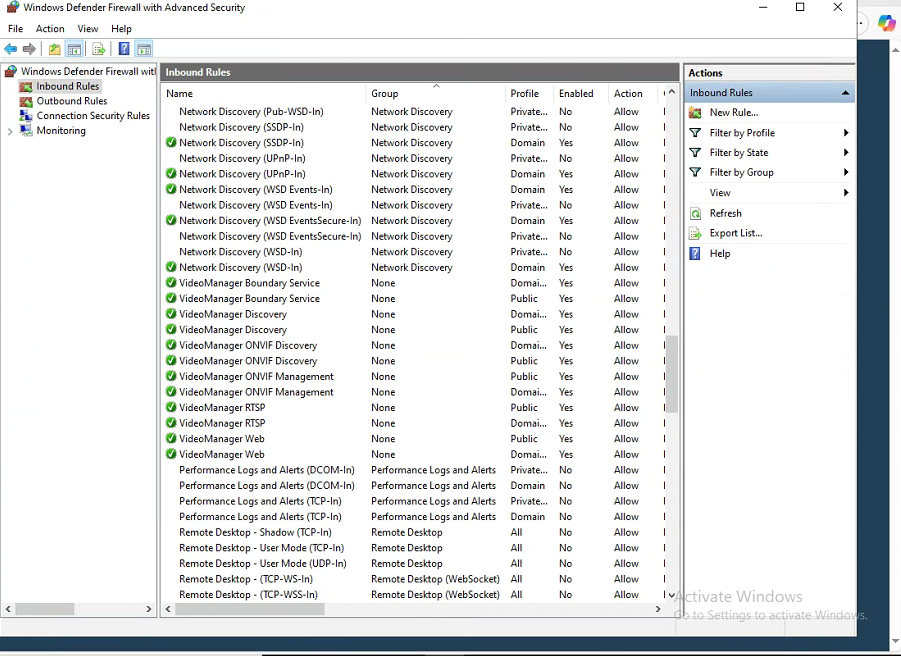Open the Help menu in menu bar
This screenshot has height=656, width=901.
click(121, 29)
